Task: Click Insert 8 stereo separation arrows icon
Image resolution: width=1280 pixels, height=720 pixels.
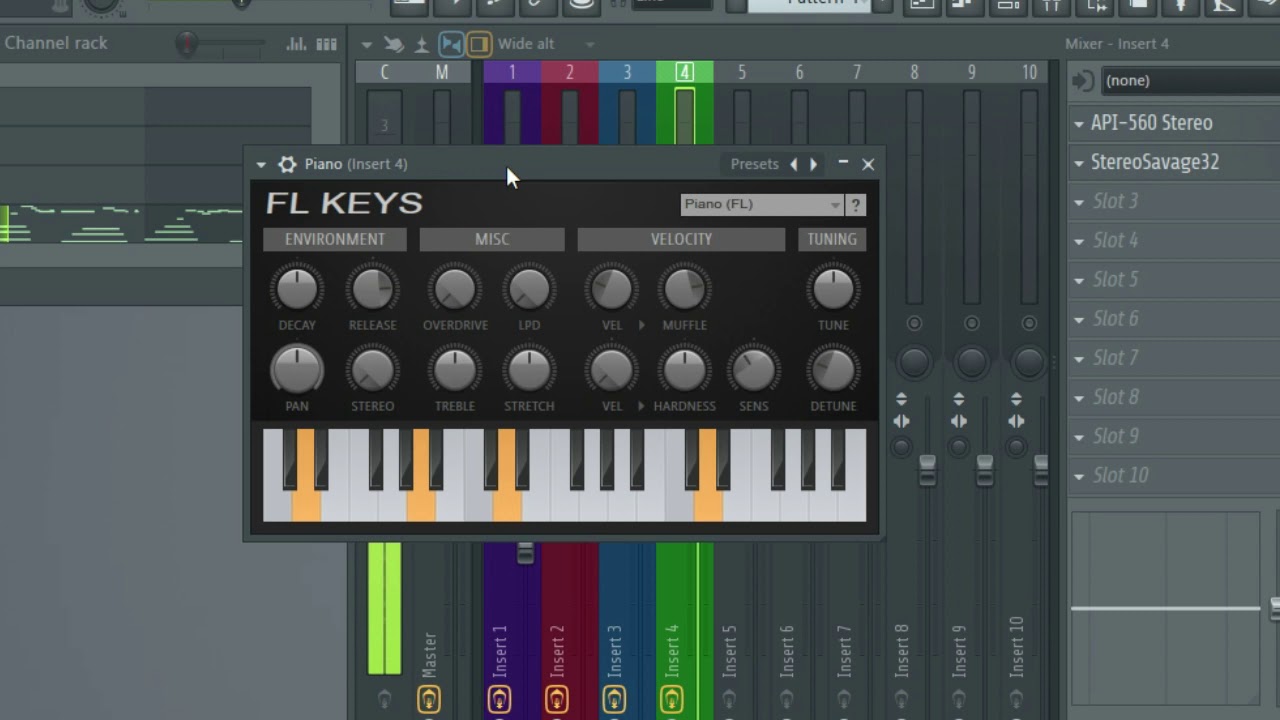Action: point(901,421)
